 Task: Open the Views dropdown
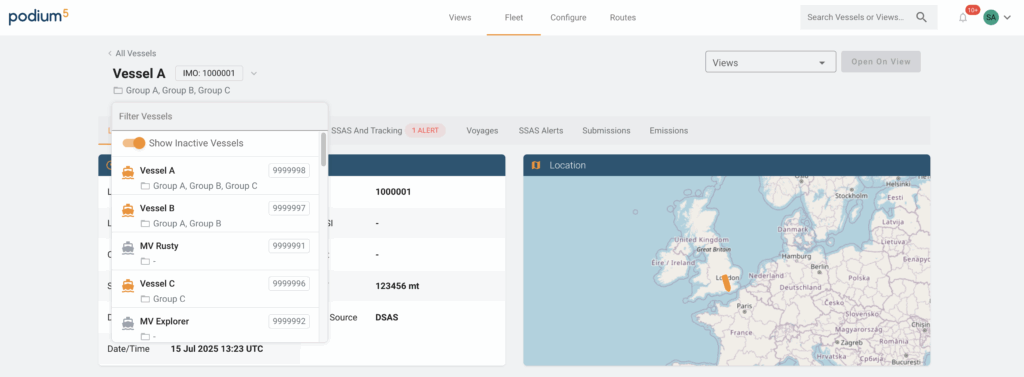click(x=771, y=62)
